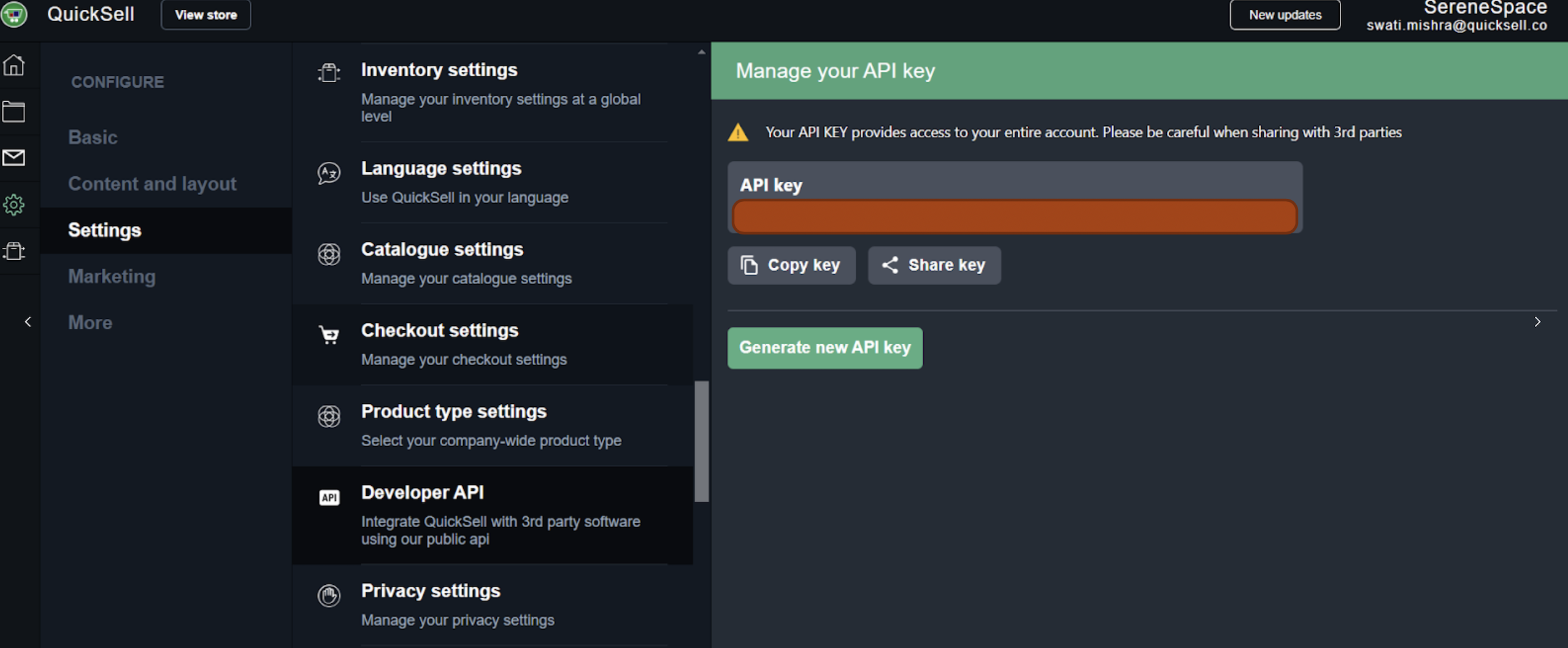Click the Checkout settings cart icon
Screen dimensions: 1568x648
coord(329,335)
